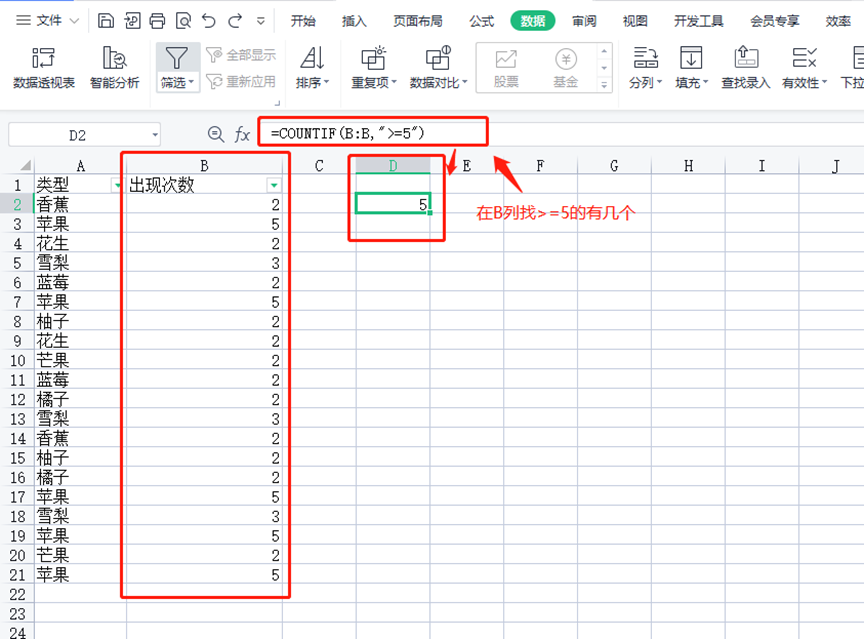The width and height of the screenshot is (864, 639).
Task: Select the 基金 fund data type
Action: 566,67
